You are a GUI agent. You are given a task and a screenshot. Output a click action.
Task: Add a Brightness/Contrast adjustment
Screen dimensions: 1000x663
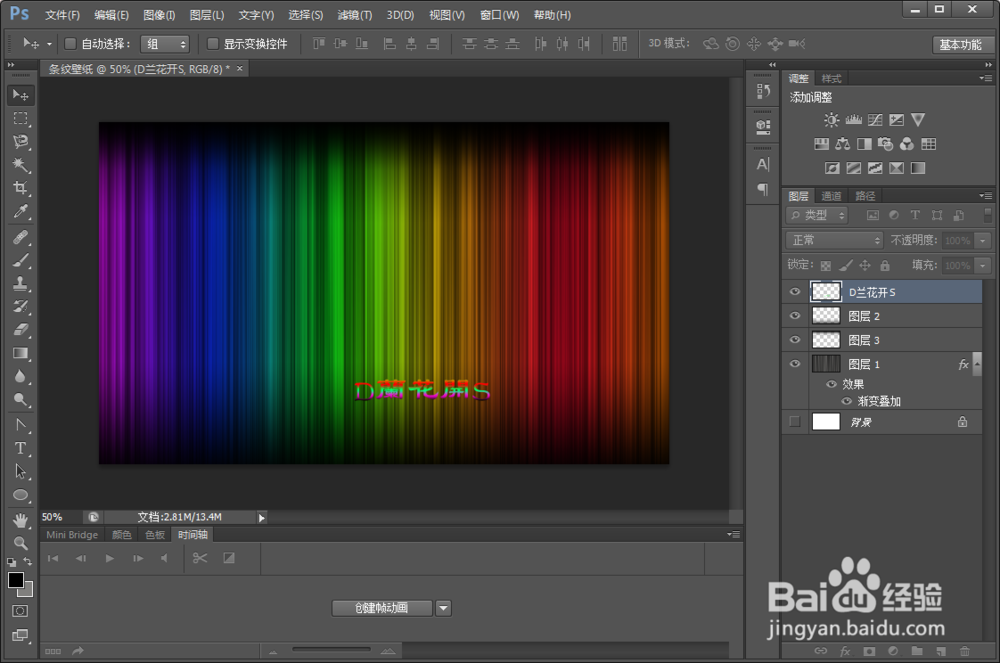click(x=832, y=120)
